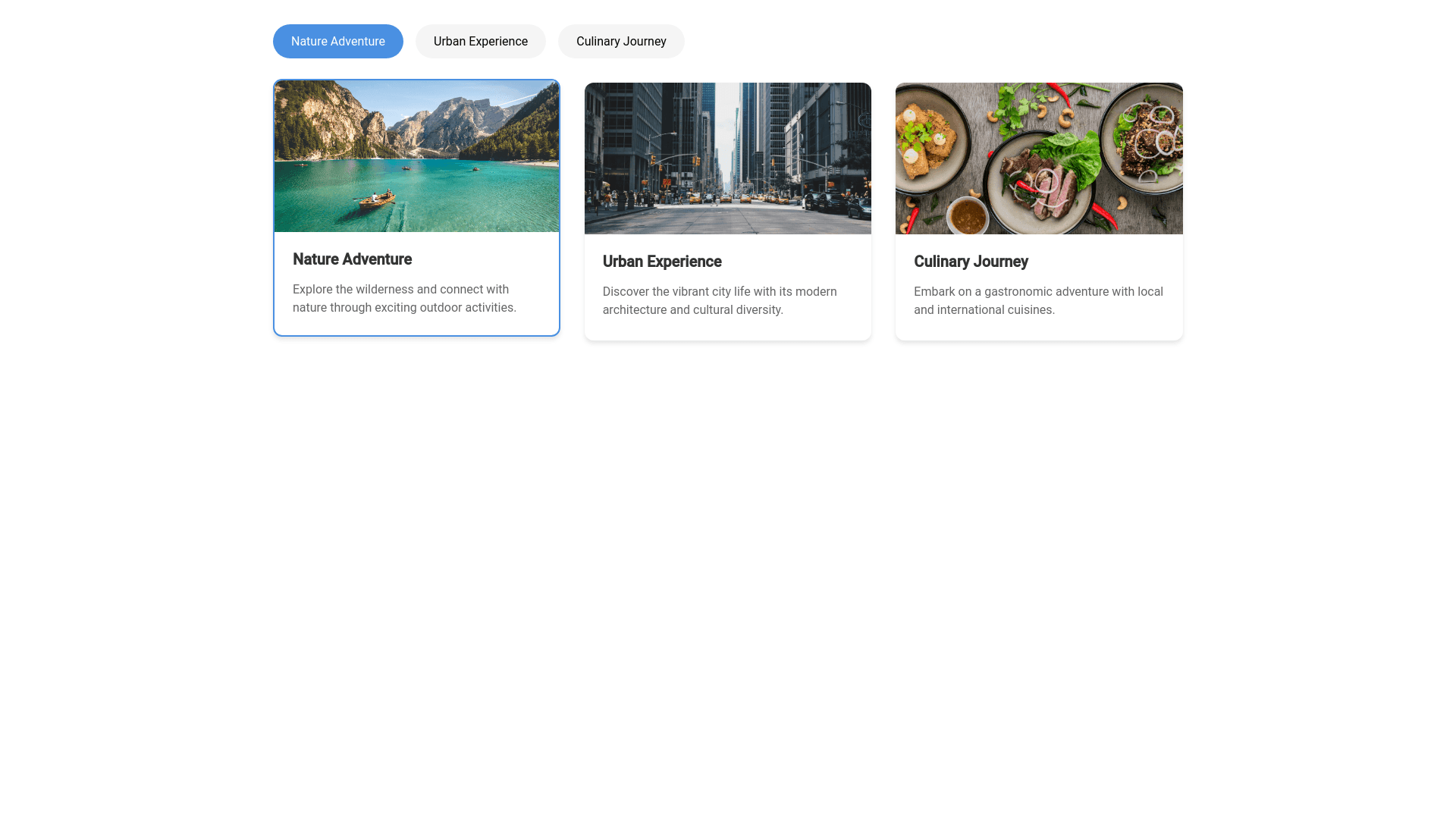Click the food plates photo thumbnail

(x=1038, y=158)
